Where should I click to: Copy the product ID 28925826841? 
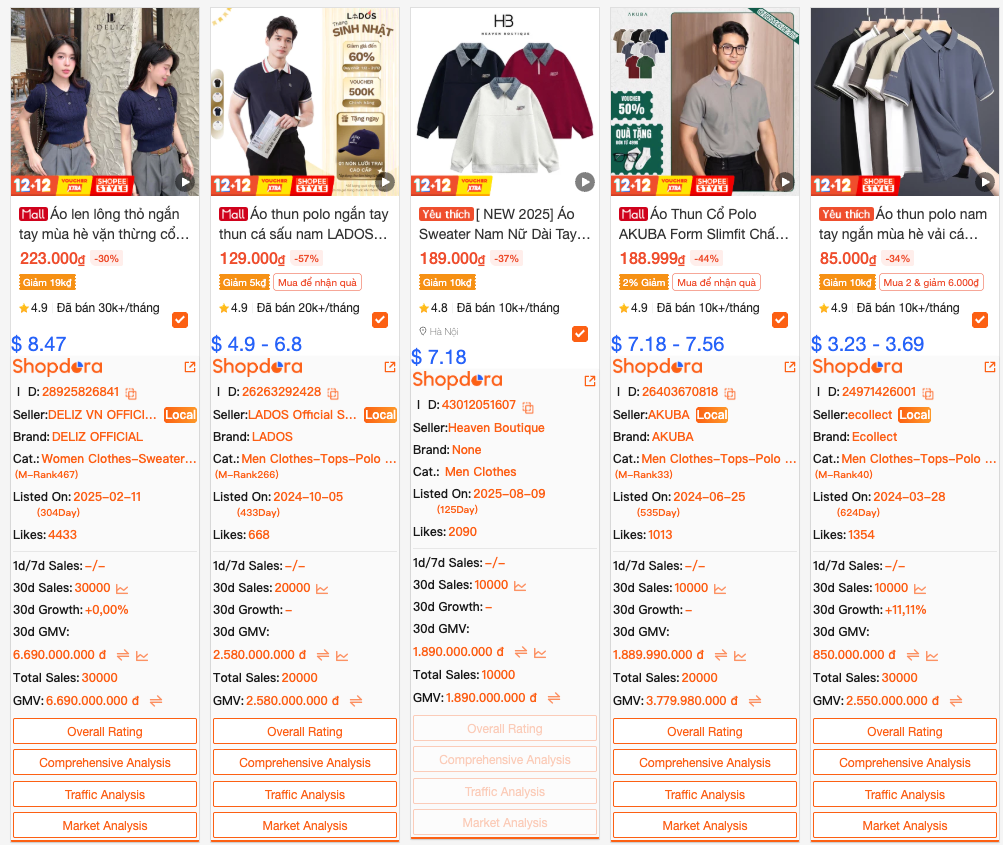[x=131, y=393]
